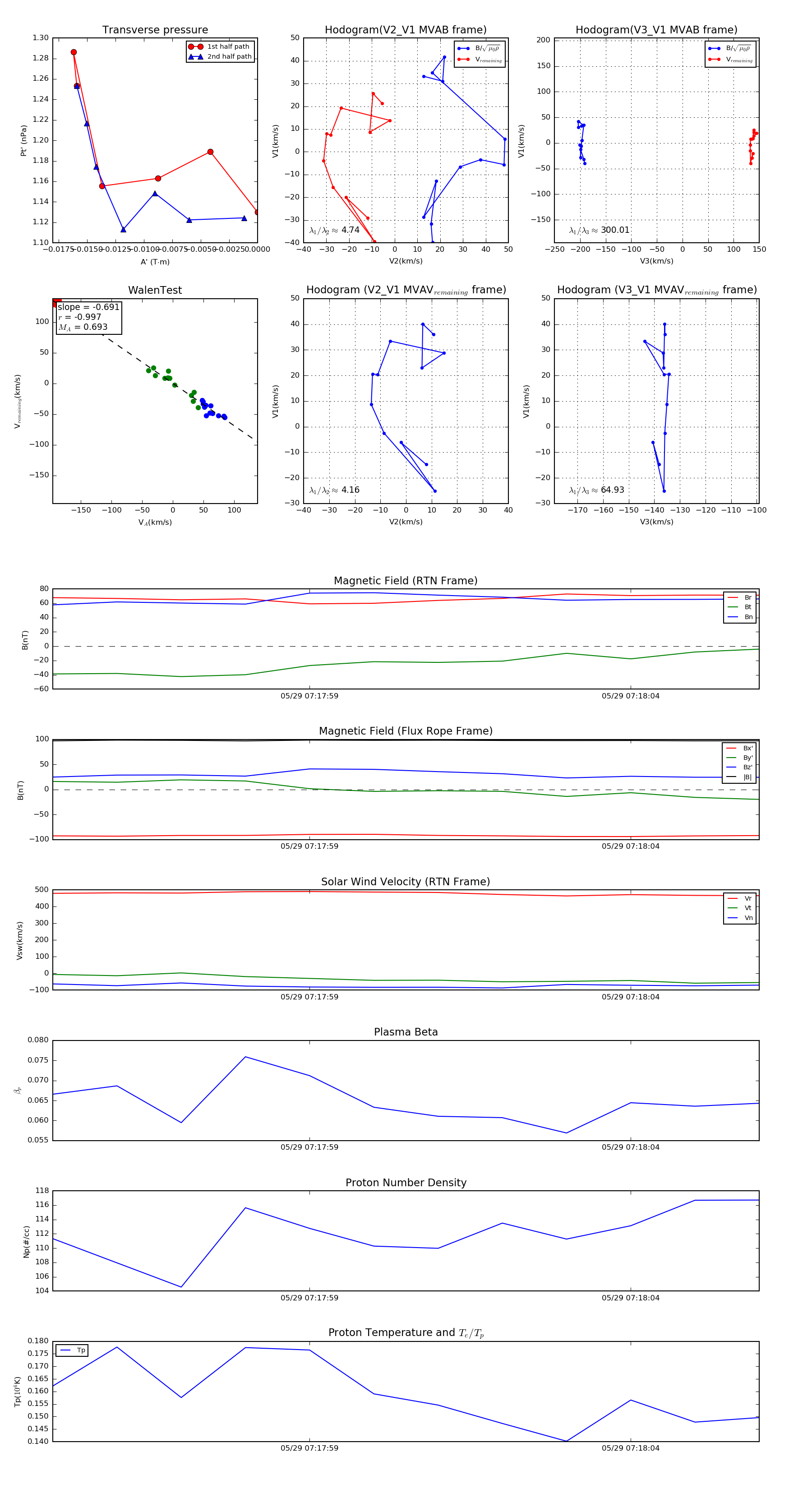Click the 'Magnetic Field (RTN Frame)' title
This screenshot has height=1489, width=812.
[406, 581]
